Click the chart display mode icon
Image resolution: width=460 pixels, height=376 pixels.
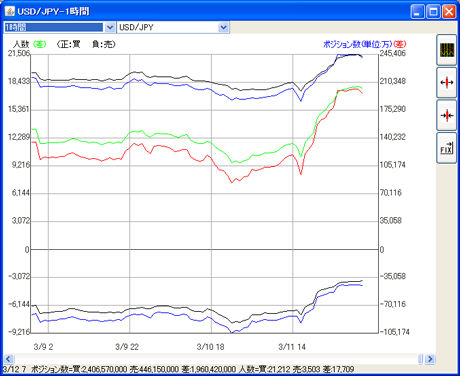[x=447, y=50]
